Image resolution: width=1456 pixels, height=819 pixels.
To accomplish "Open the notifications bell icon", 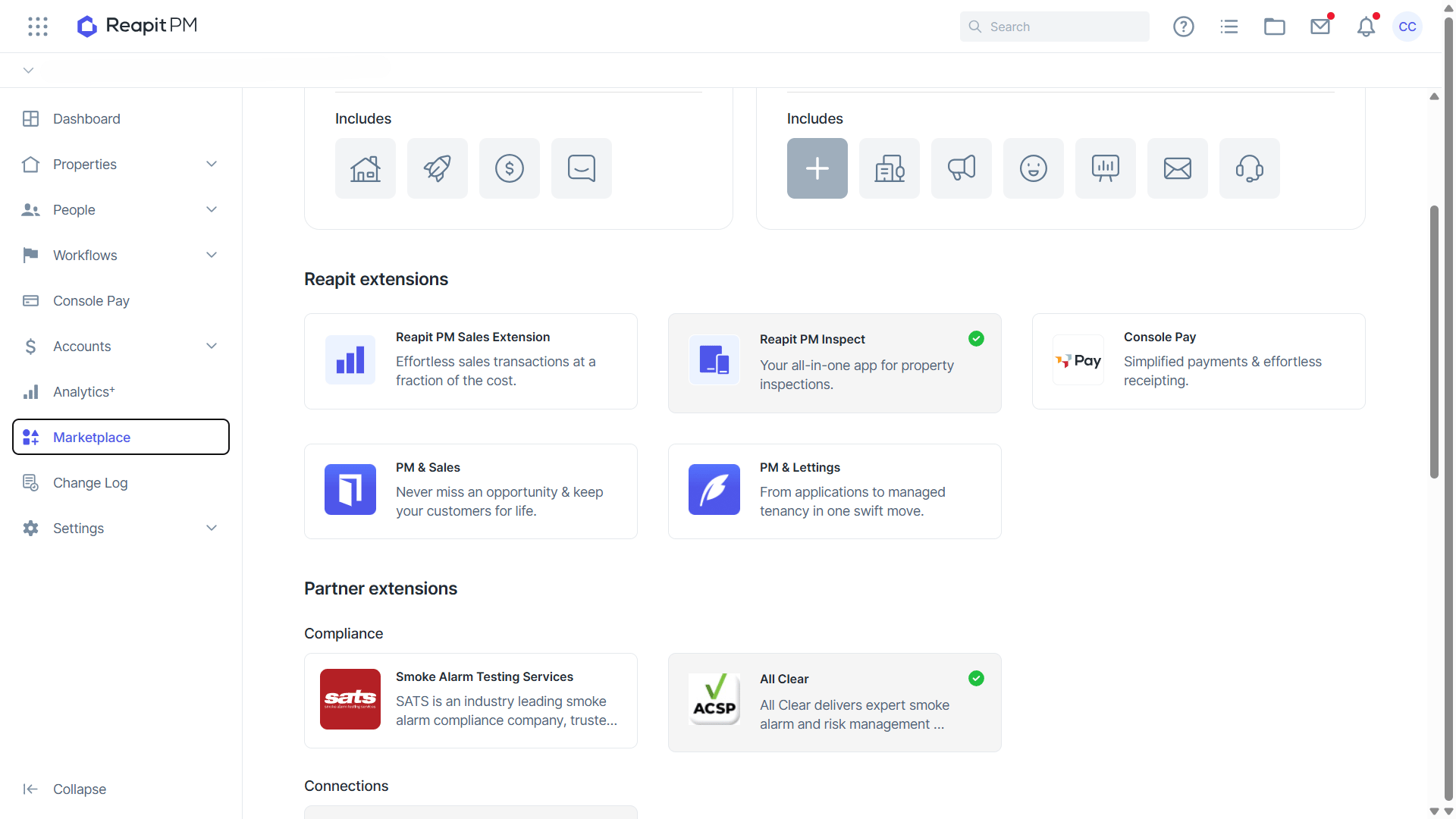I will 1366,27.
